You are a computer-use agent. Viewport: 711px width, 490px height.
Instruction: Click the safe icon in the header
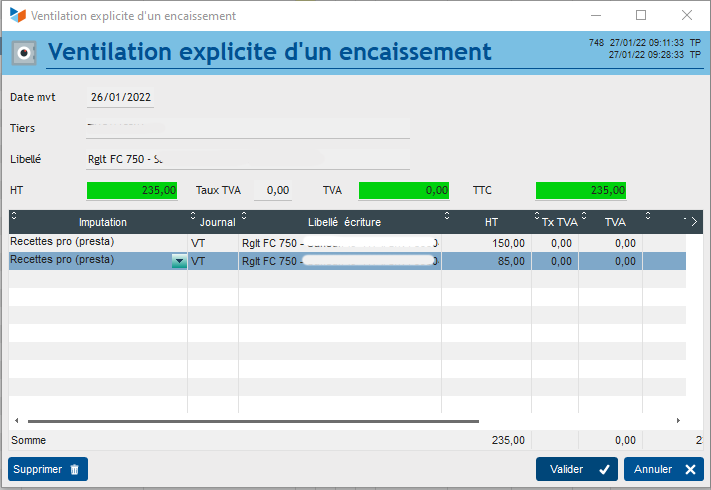[x=23, y=52]
